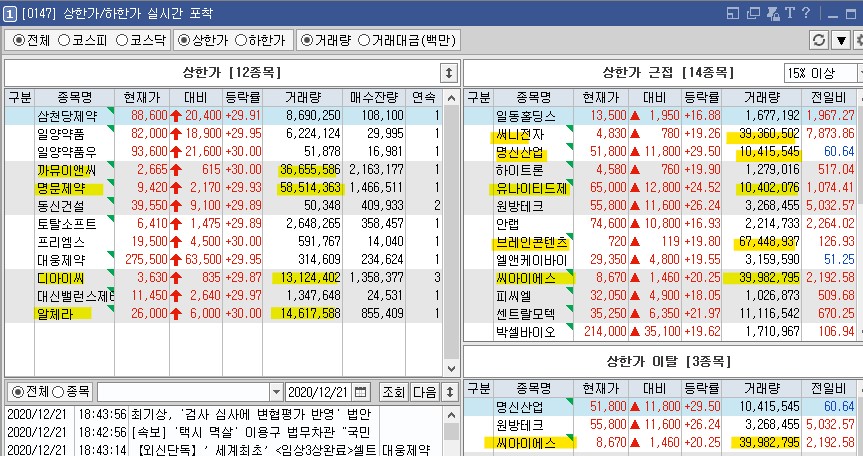The width and height of the screenshot is (863, 456).
Task: Sort 상한가 근접 table by 전일비 header
Action: pos(829,98)
